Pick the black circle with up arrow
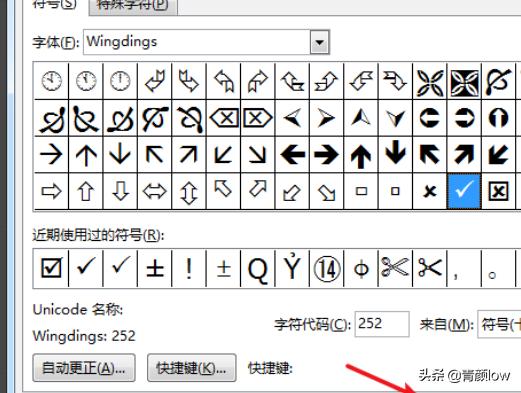521x393 pixels. 498,118
